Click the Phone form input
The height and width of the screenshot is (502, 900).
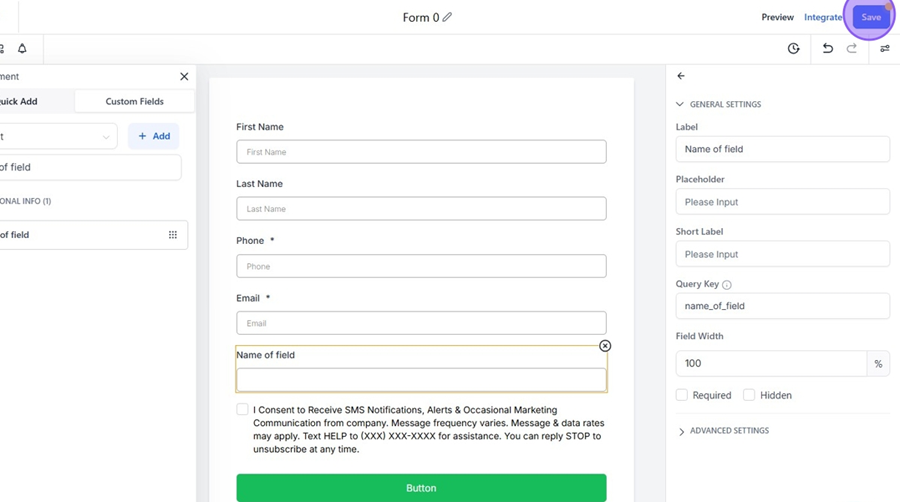[x=421, y=266]
